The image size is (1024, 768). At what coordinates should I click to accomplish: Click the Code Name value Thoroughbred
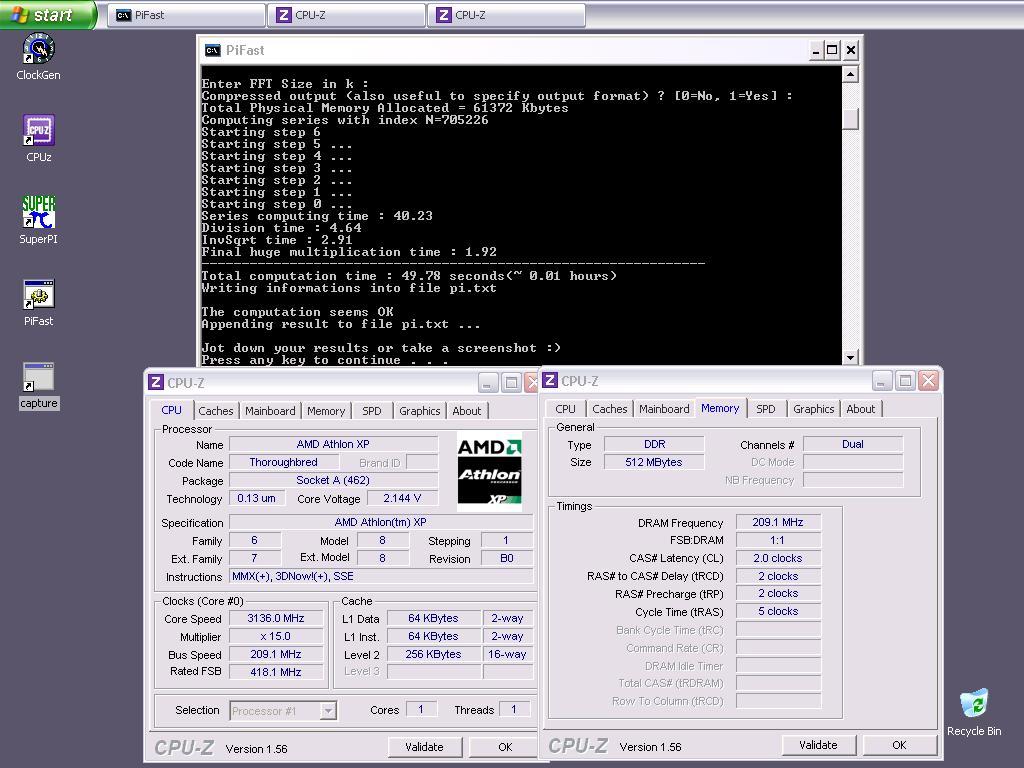[x=283, y=462]
